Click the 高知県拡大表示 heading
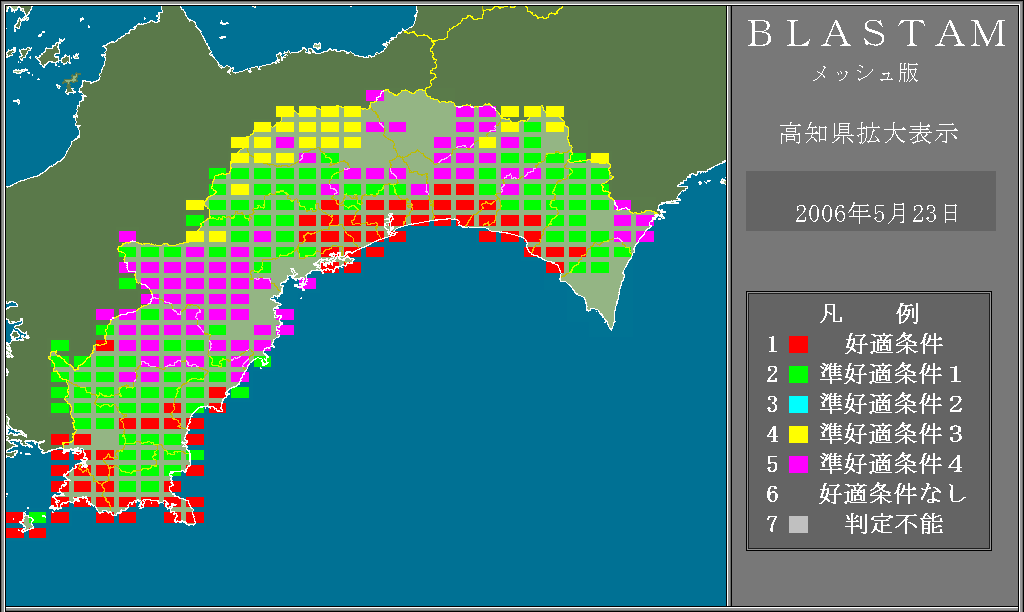 pos(868,133)
